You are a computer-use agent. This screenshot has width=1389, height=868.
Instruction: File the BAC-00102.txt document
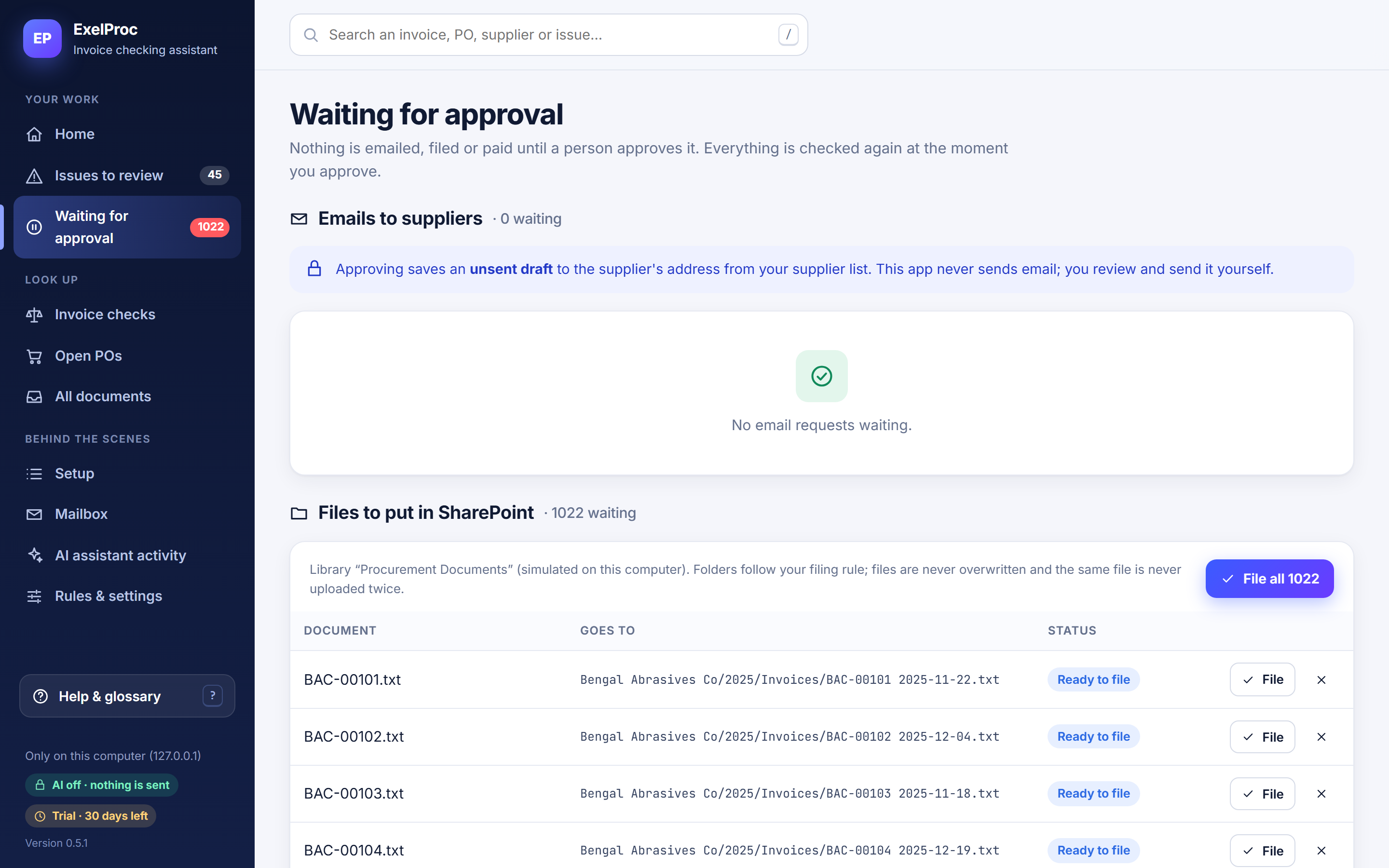click(x=1262, y=737)
